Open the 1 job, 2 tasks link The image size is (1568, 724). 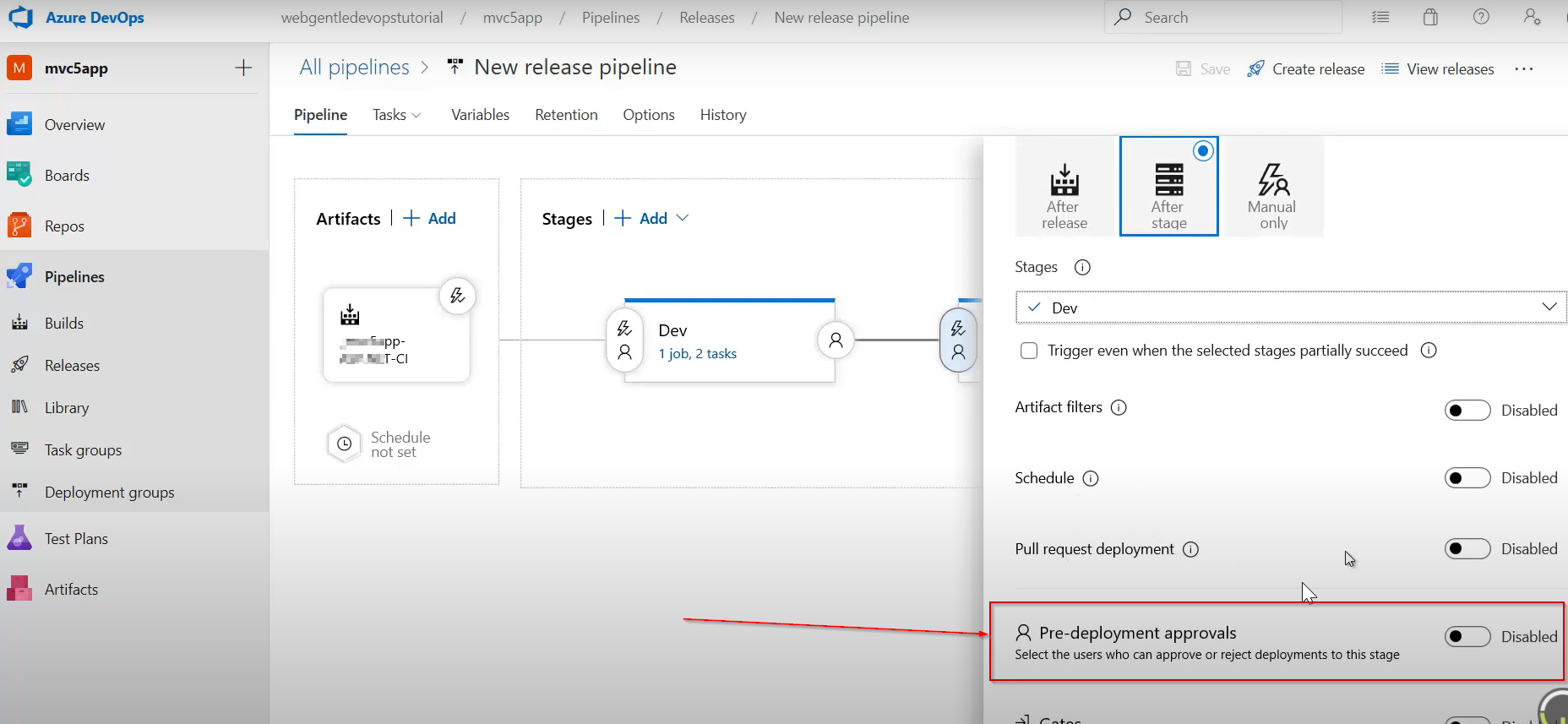pyautogui.click(x=697, y=354)
